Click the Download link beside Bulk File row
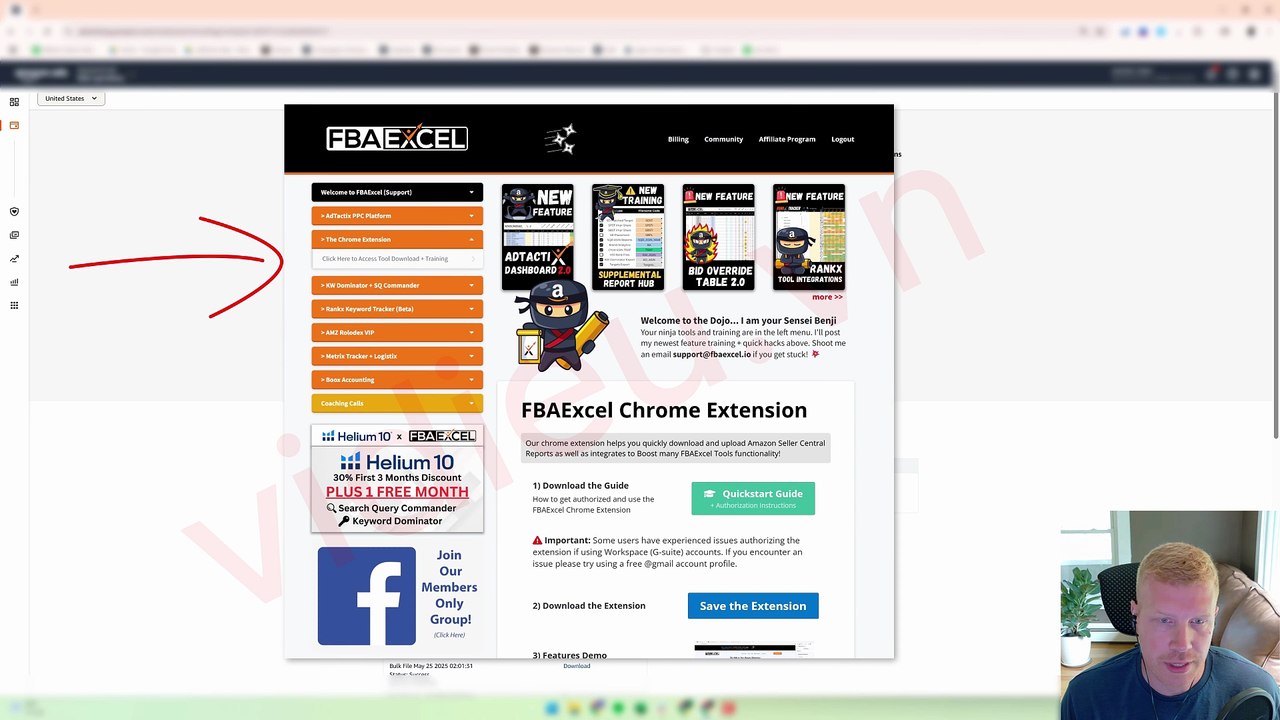The height and width of the screenshot is (720, 1280). click(x=577, y=666)
